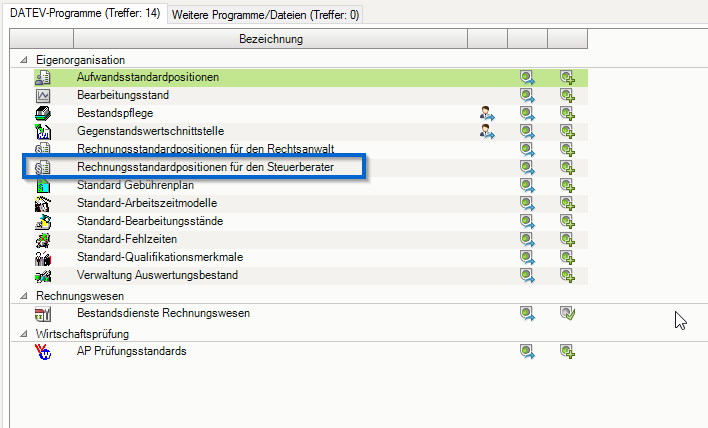This screenshot has width=708, height=428.
Task: Select the Bestandspflege entry
Action: (x=115, y=113)
